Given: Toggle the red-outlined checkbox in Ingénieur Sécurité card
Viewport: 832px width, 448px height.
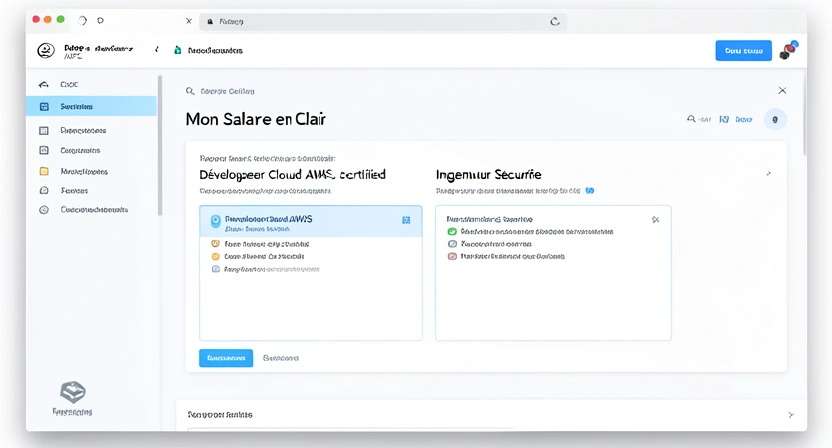Looking at the screenshot, I should point(452,256).
